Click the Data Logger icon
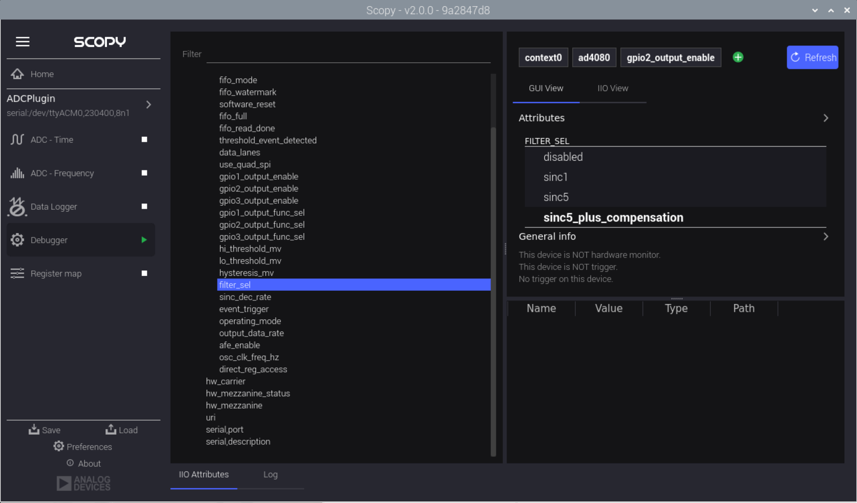Image resolution: width=857 pixels, height=503 pixels. pyautogui.click(x=17, y=206)
